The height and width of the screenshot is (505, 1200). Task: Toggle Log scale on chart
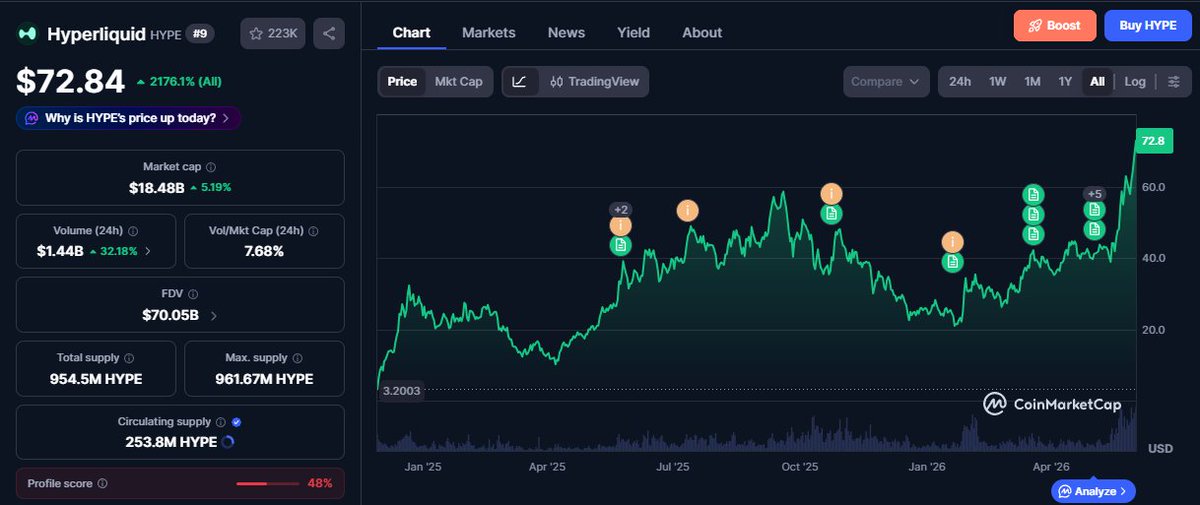pos(1135,82)
